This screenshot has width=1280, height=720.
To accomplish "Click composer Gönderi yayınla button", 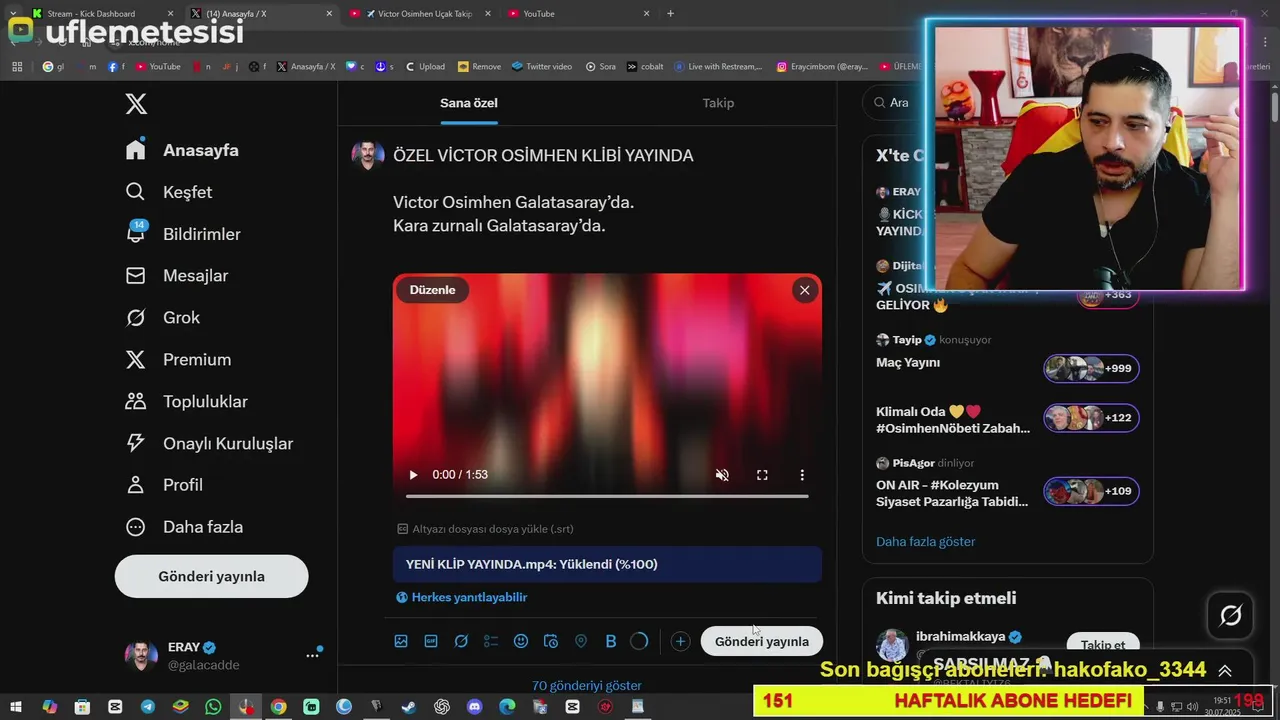I will [762, 641].
